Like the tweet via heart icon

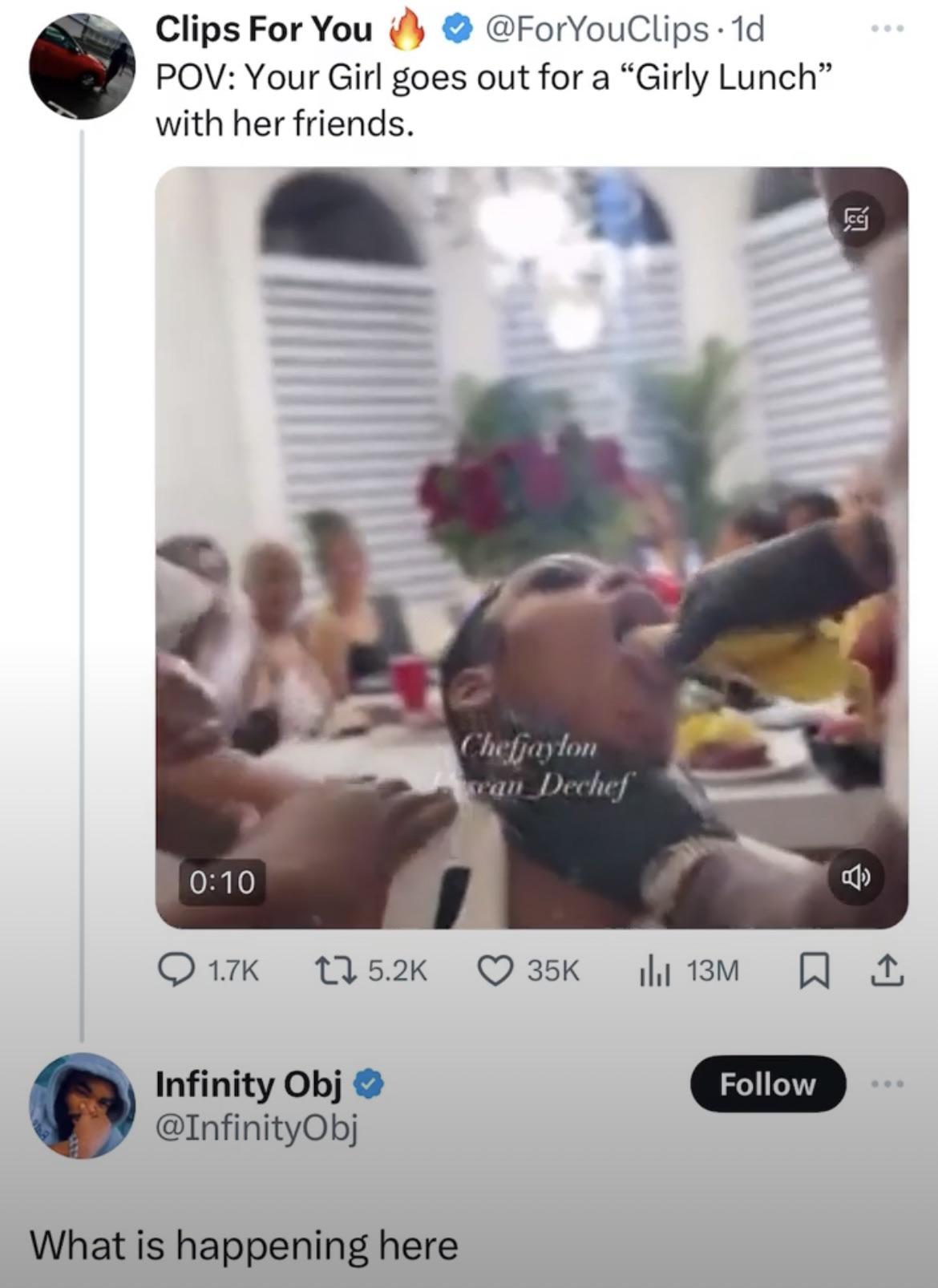[x=495, y=971]
